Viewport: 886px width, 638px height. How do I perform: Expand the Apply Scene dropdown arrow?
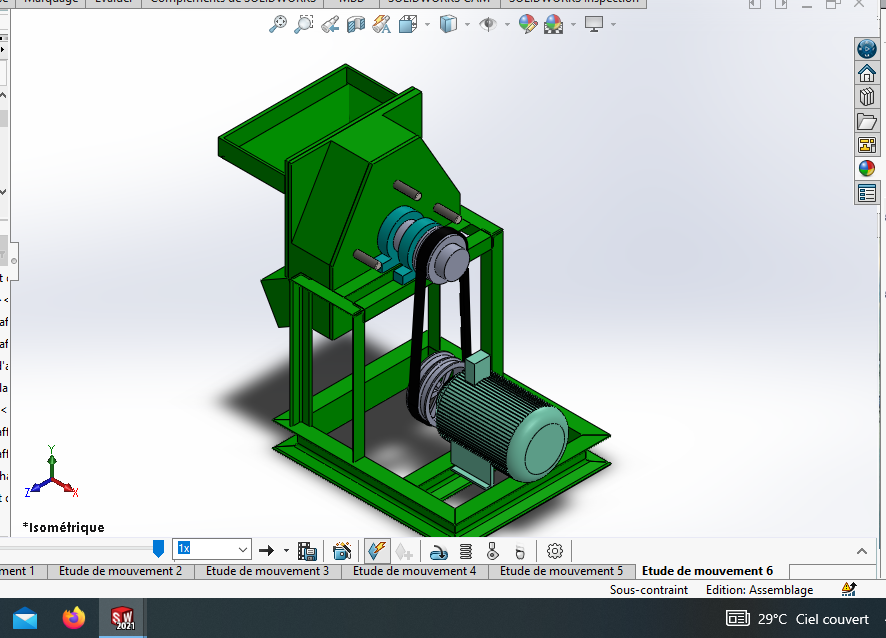(572, 24)
